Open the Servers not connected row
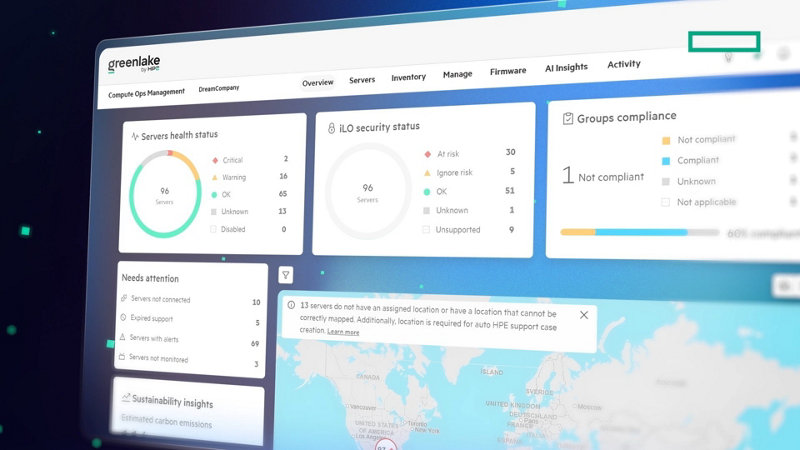800x450 pixels. pos(190,301)
